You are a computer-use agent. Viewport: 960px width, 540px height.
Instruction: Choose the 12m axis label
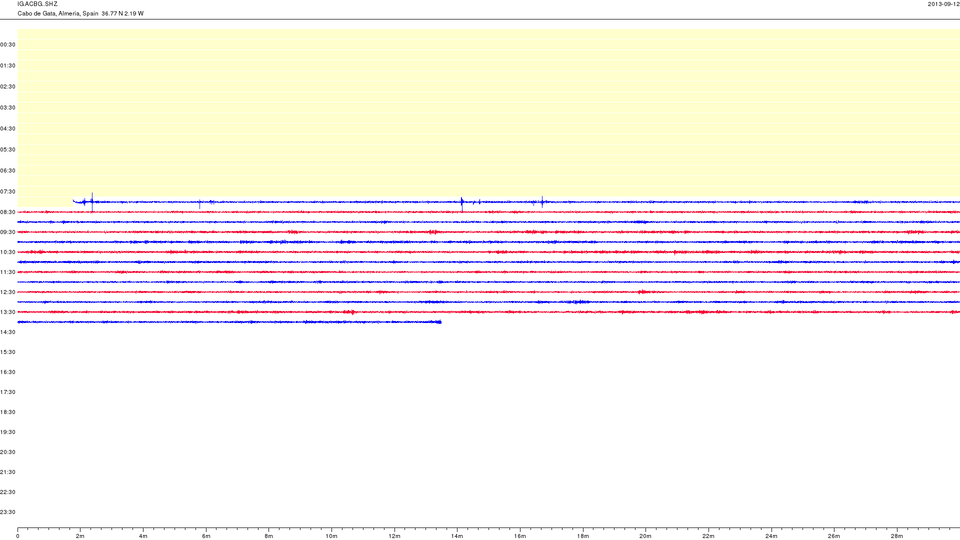(394, 536)
